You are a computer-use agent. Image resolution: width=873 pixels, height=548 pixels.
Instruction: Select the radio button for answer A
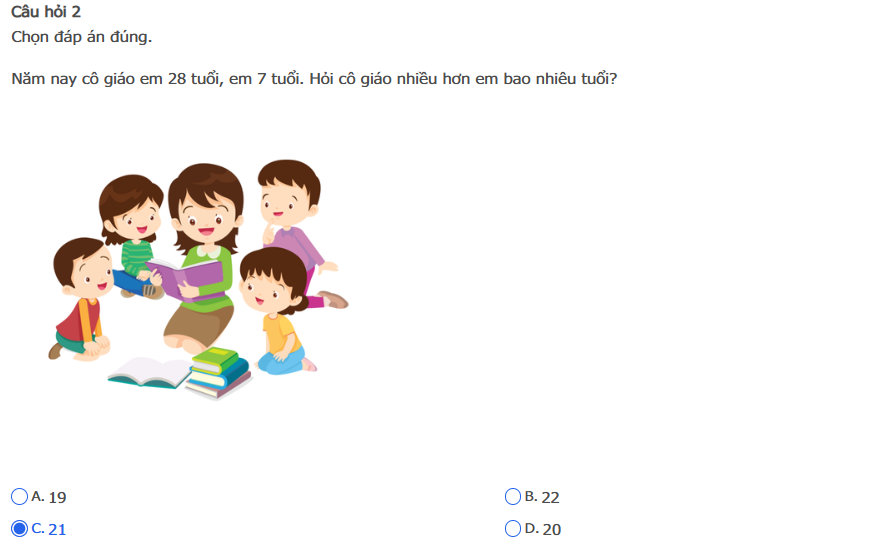pos(19,496)
